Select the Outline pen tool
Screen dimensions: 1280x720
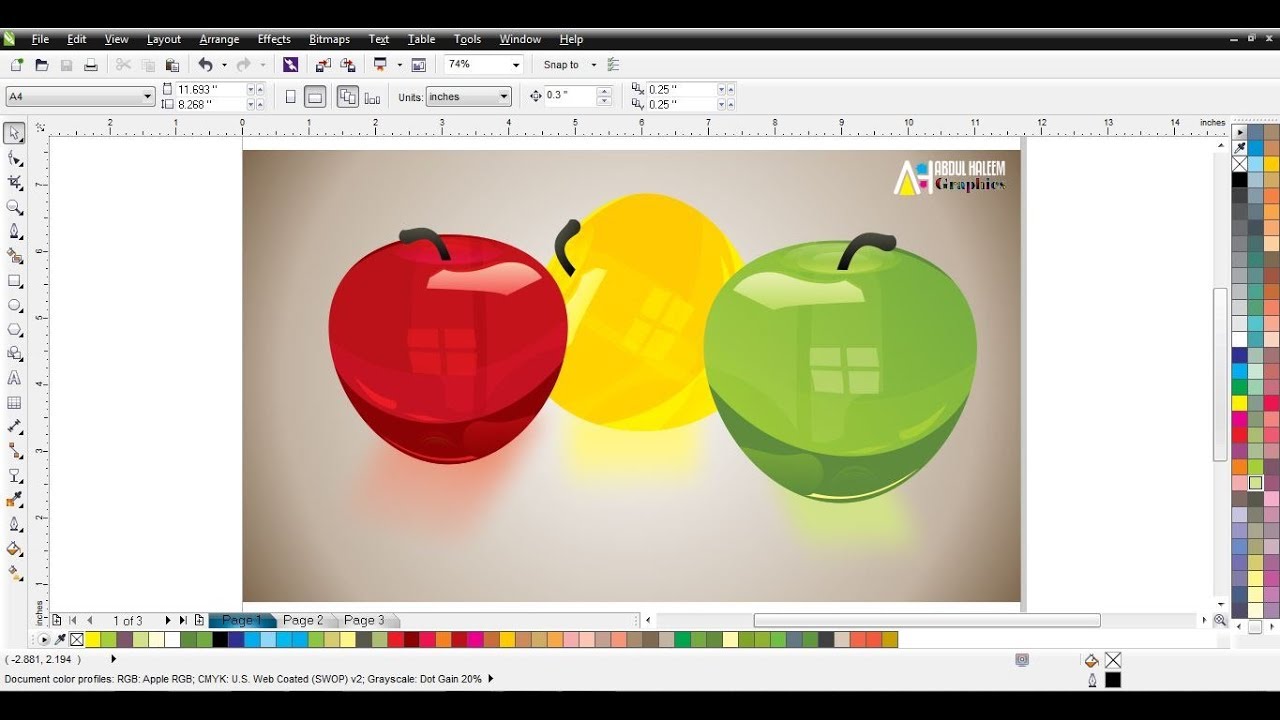click(14, 525)
